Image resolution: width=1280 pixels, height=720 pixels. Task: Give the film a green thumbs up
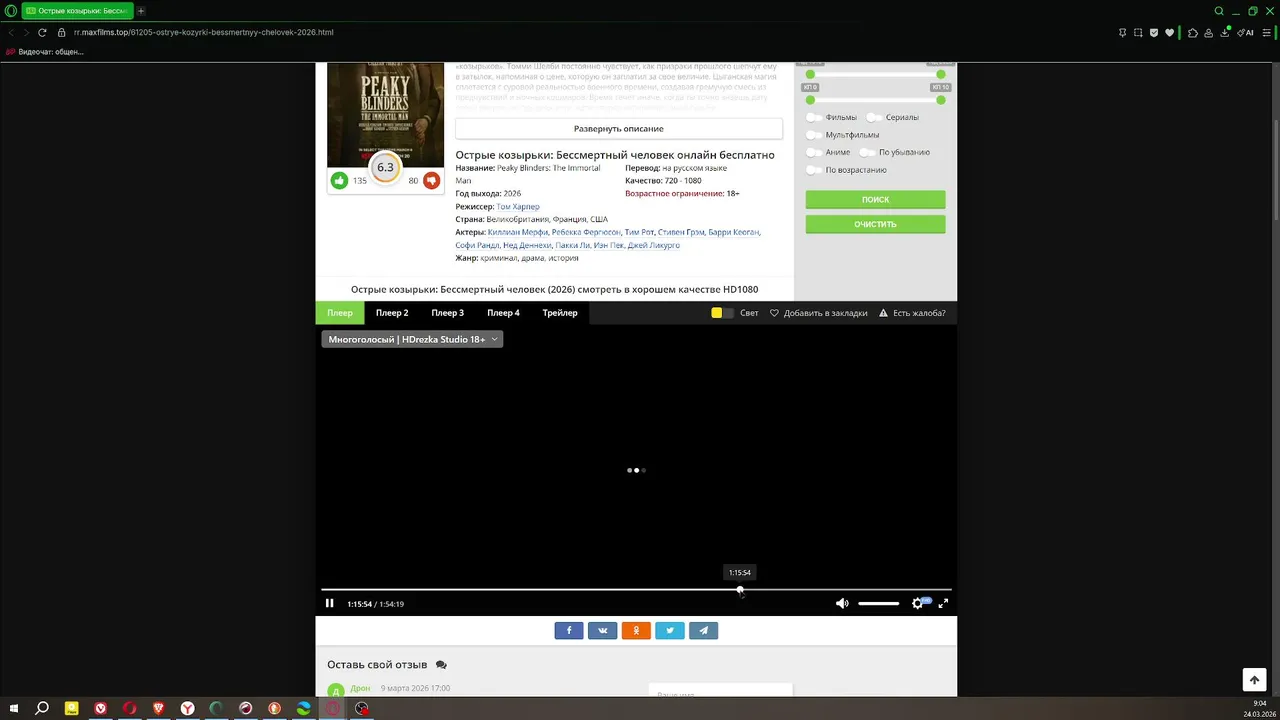(339, 180)
